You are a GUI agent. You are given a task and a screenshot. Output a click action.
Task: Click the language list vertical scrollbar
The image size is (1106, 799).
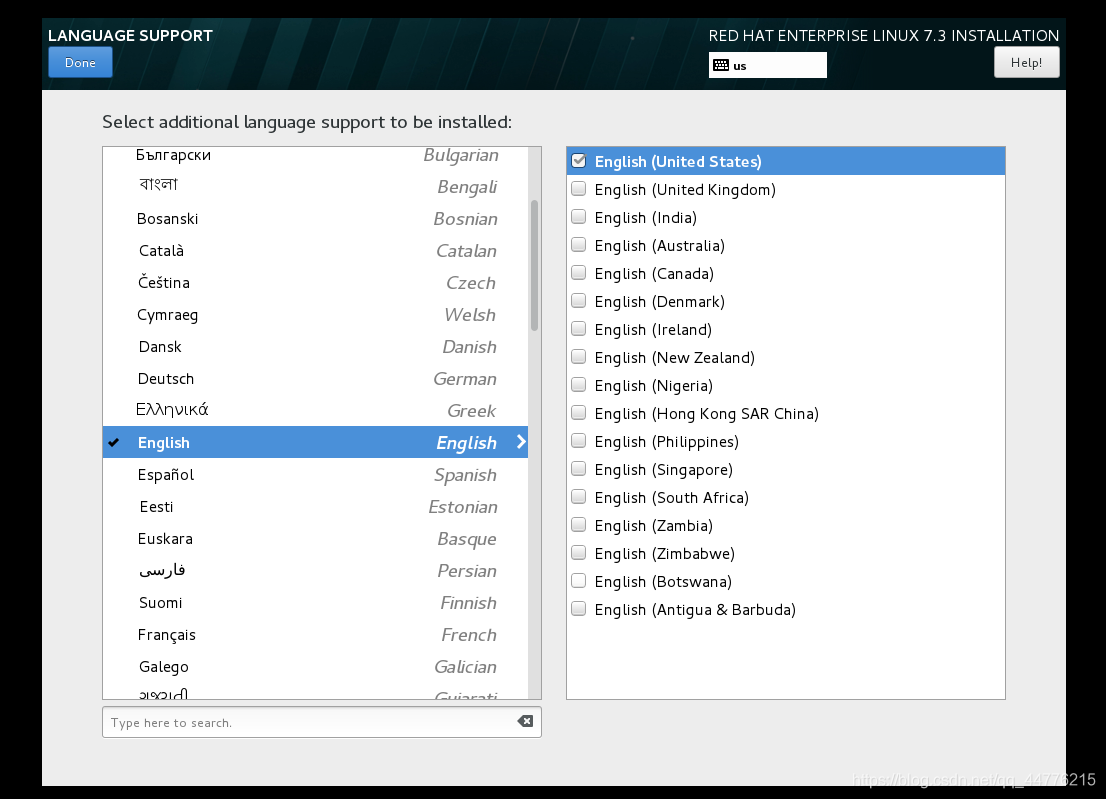click(x=535, y=266)
